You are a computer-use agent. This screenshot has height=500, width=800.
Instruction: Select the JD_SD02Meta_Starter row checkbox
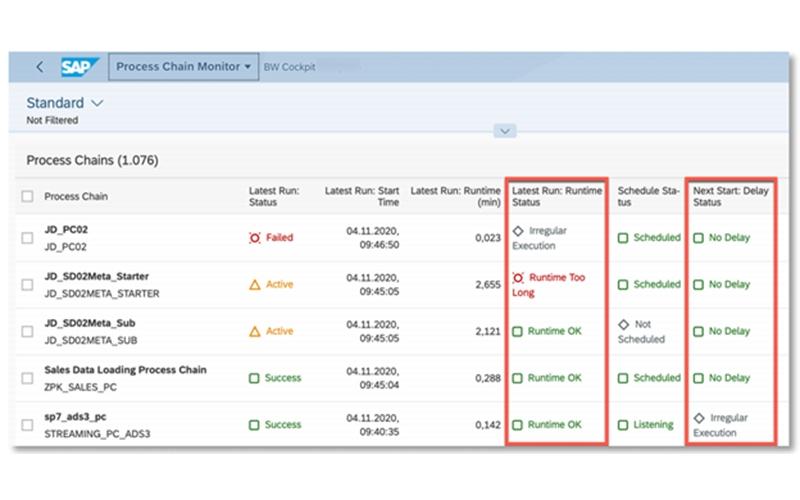[x=28, y=285]
